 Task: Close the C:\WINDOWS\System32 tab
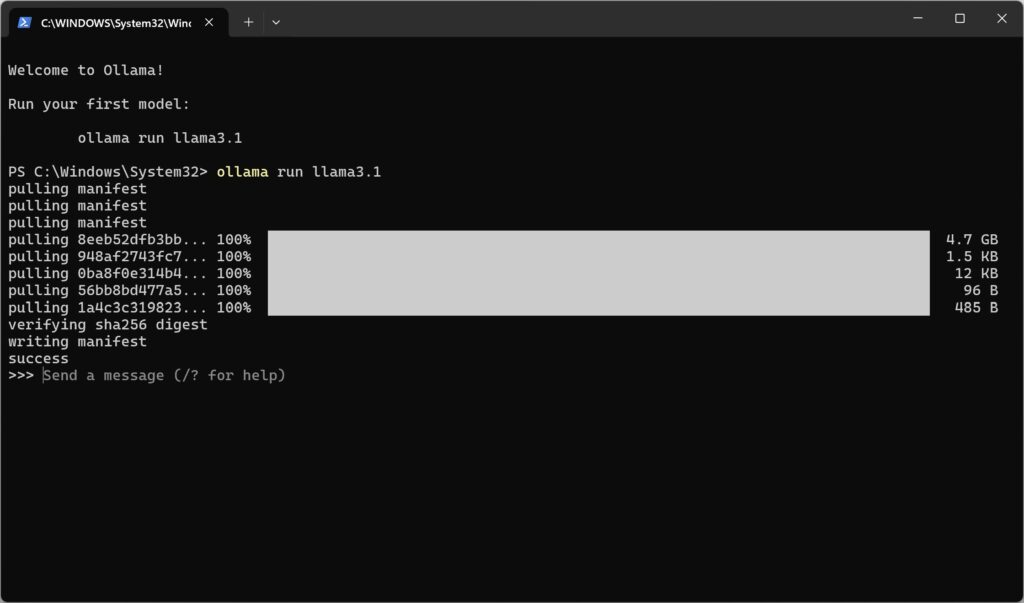[209, 22]
